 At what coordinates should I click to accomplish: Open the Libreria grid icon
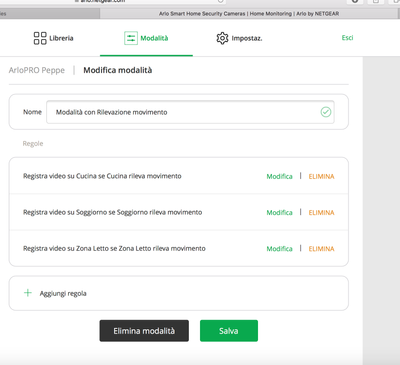click(x=40, y=38)
